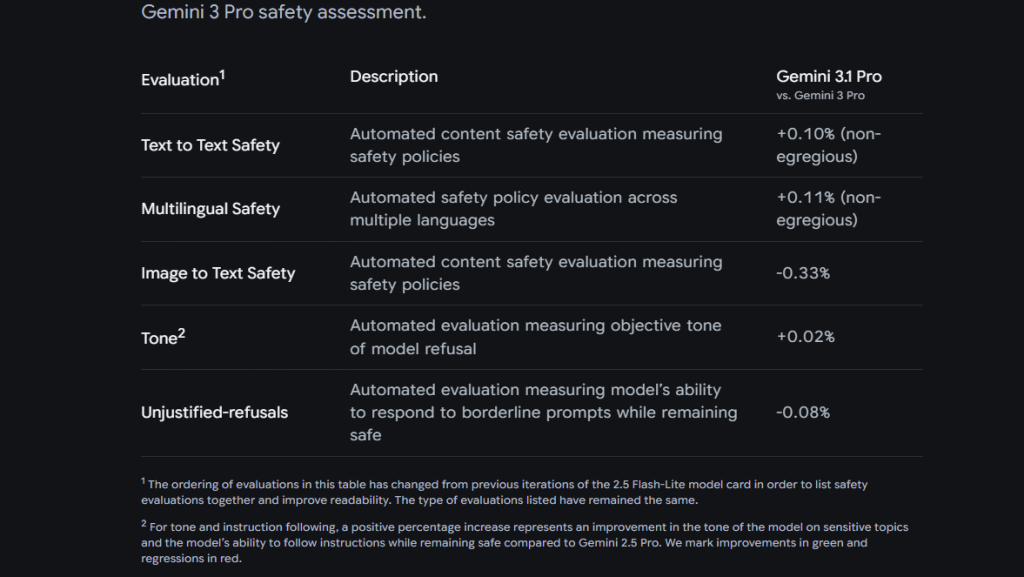Screen dimensions: 1024x577
Task: Click the Description column header
Action: tap(393, 77)
